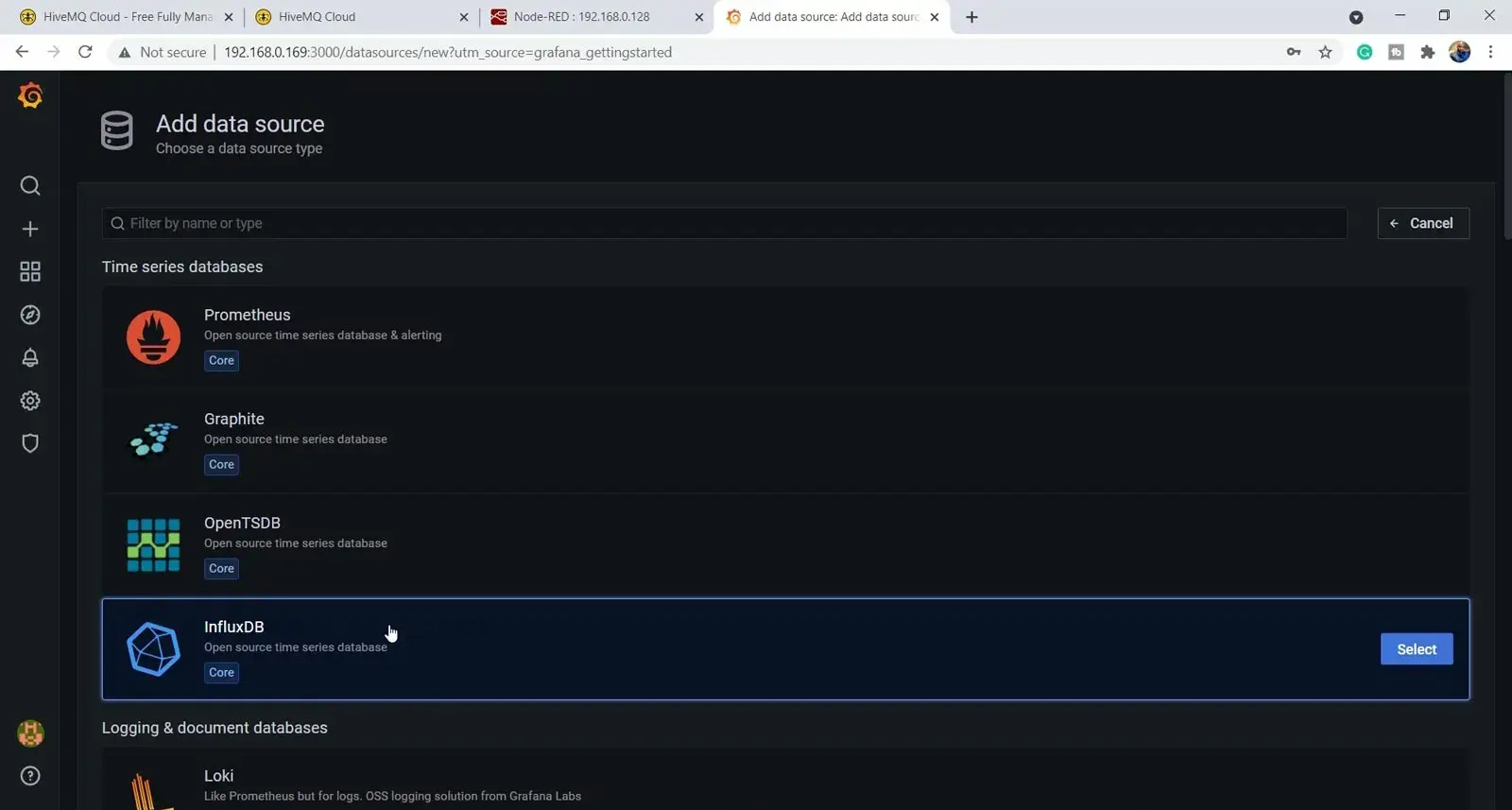The height and width of the screenshot is (810, 1512).
Task: Close the Add data source tab
Action: (x=935, y=17)
